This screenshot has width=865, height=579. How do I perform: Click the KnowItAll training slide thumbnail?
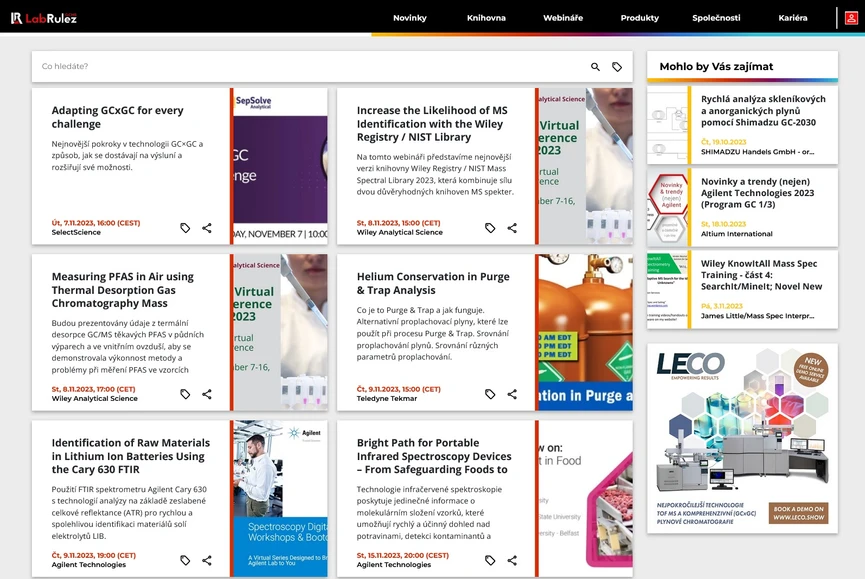pos(667,290)
